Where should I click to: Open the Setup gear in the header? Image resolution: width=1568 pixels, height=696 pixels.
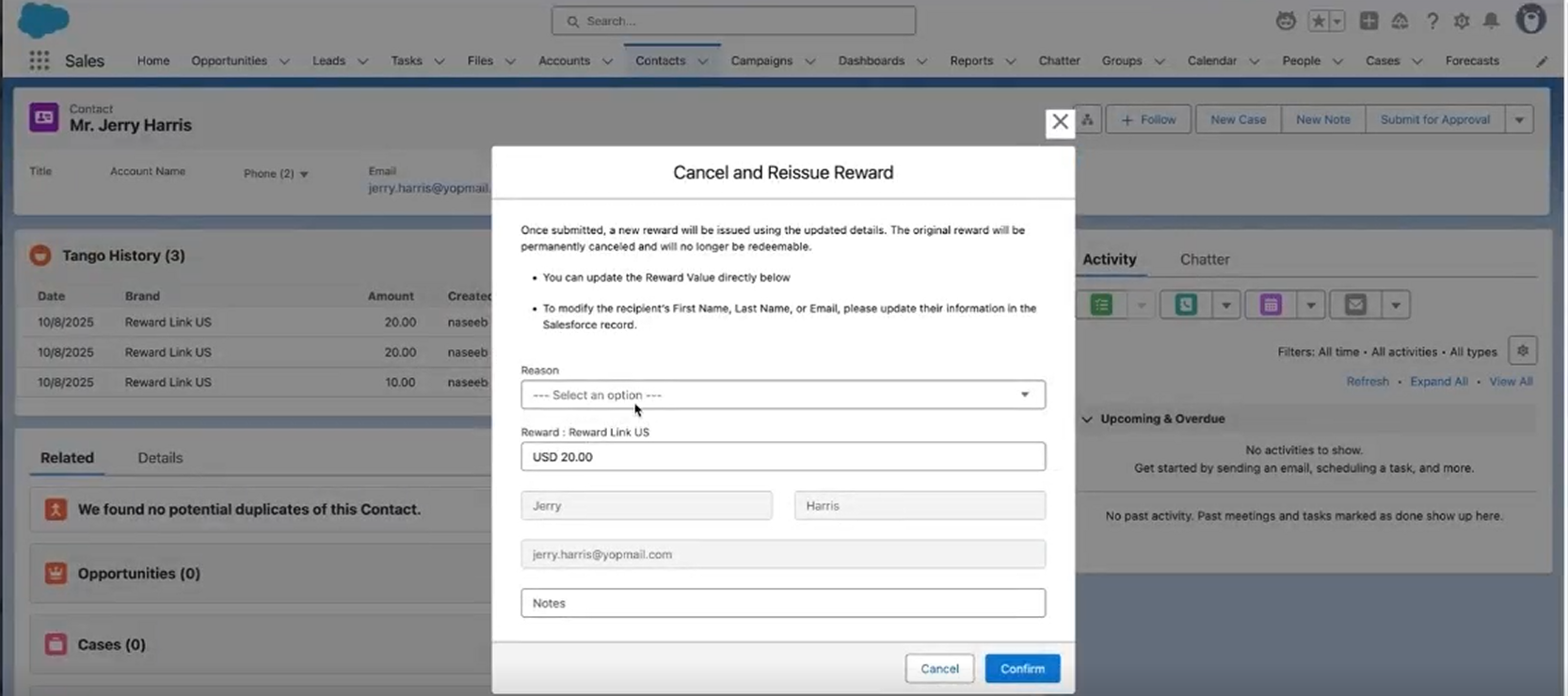(x=1462, y=21)
